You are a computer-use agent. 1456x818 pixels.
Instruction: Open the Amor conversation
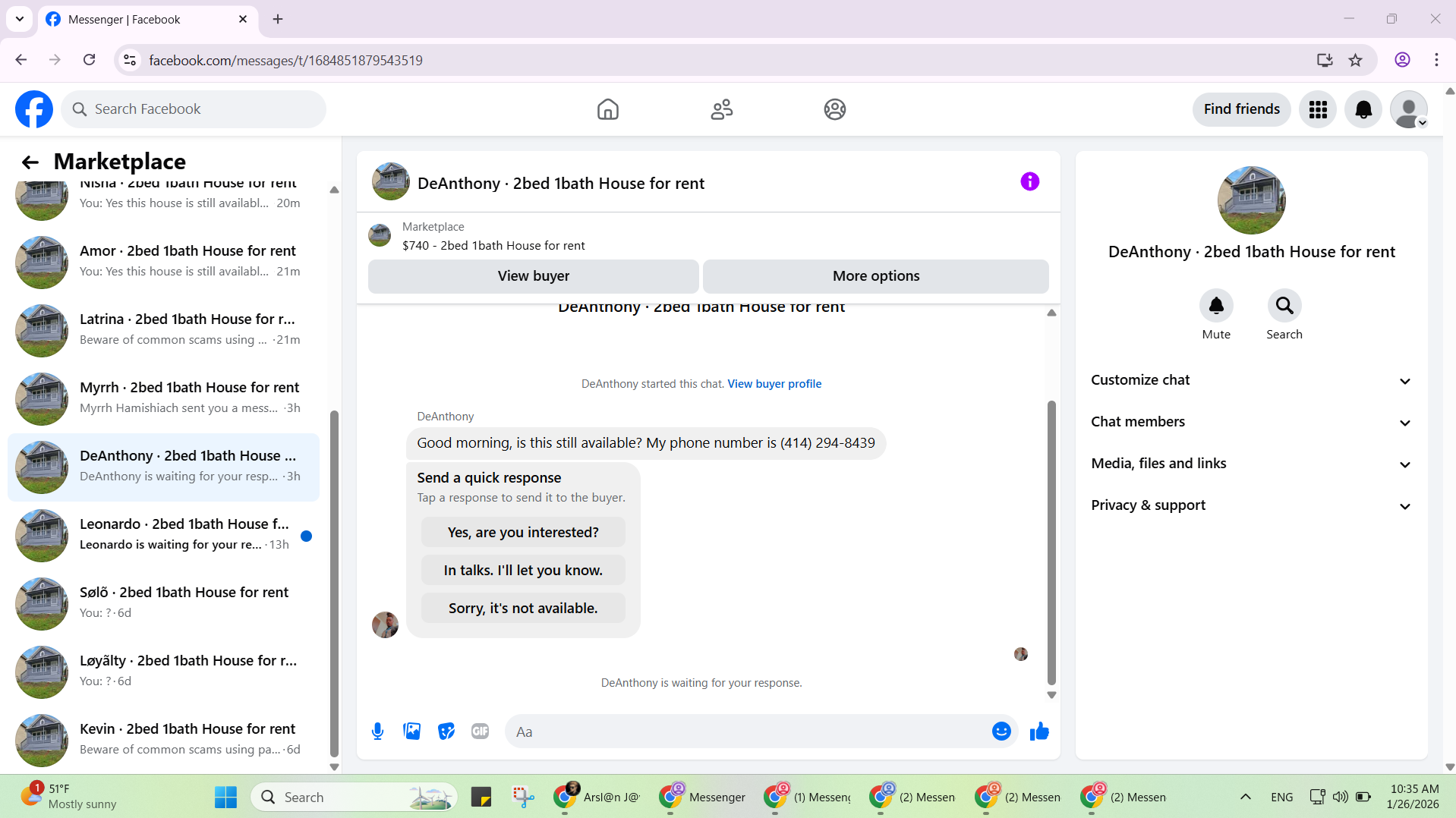pos(163,262)
